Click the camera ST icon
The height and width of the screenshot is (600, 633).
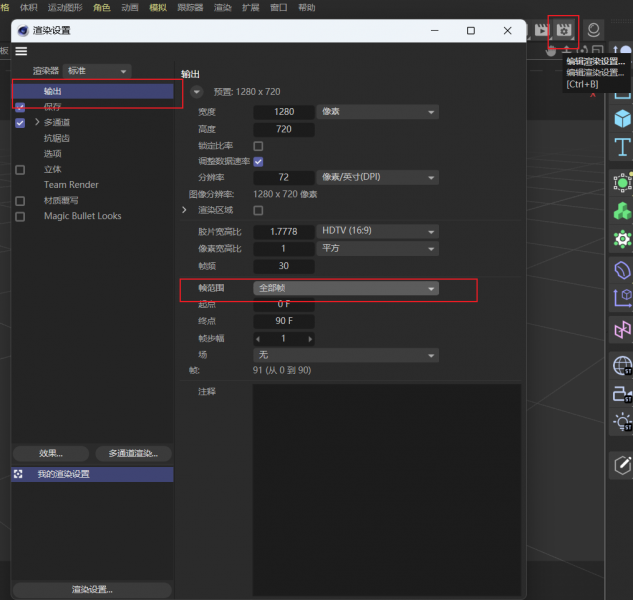click(x=623, y=394)
